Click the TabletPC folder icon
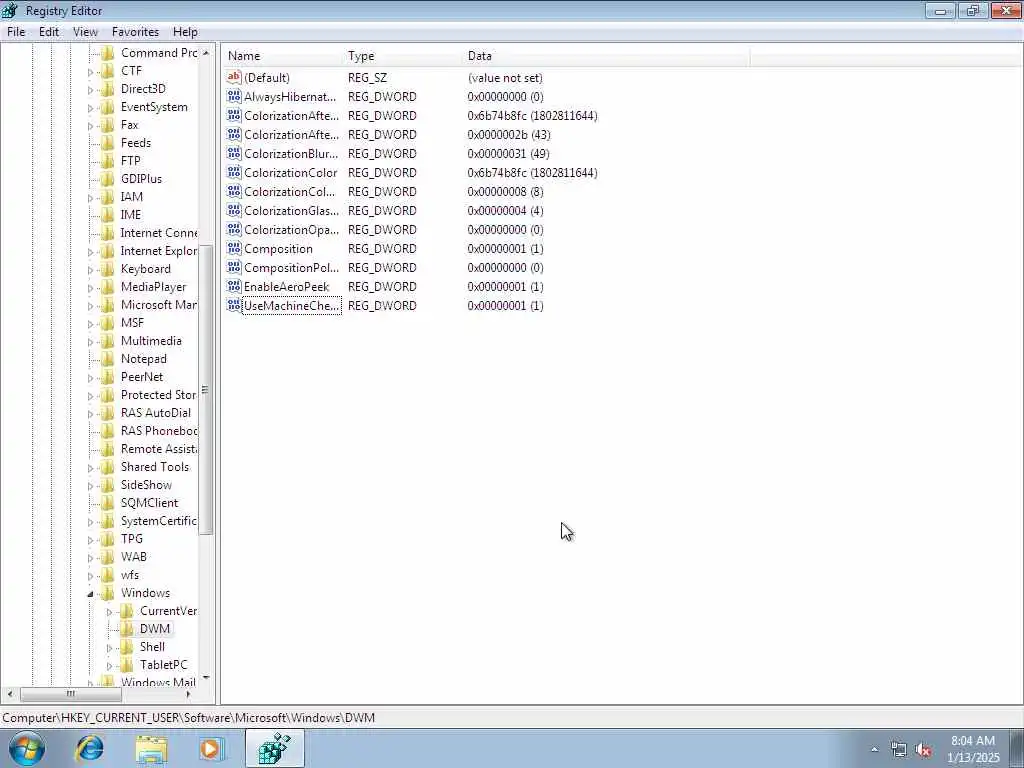Viewport: 1024px width, 768px height. [127, 664]
